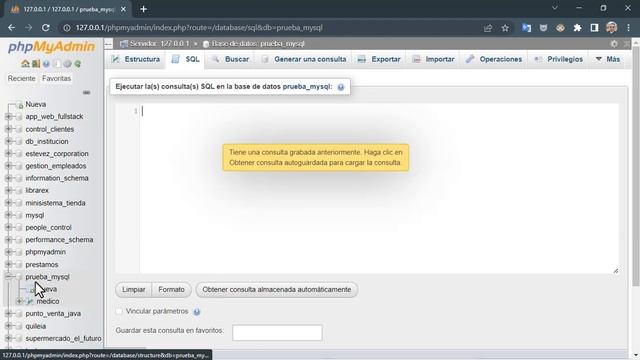Click the SQL help question mark icon

pos(341,87)
